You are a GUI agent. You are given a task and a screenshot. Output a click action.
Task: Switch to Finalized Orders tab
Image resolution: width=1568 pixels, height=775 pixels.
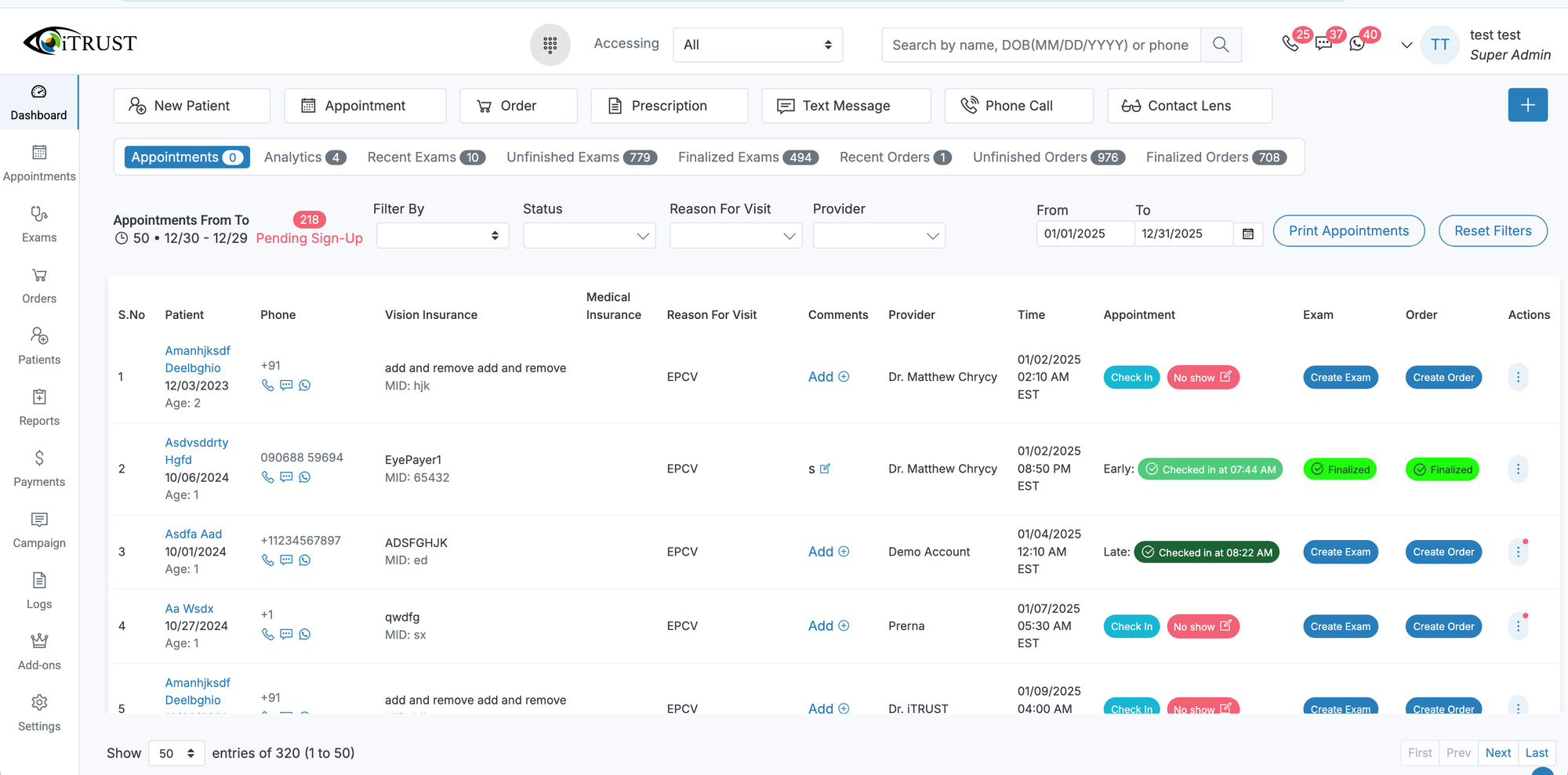click(1215, 158)
